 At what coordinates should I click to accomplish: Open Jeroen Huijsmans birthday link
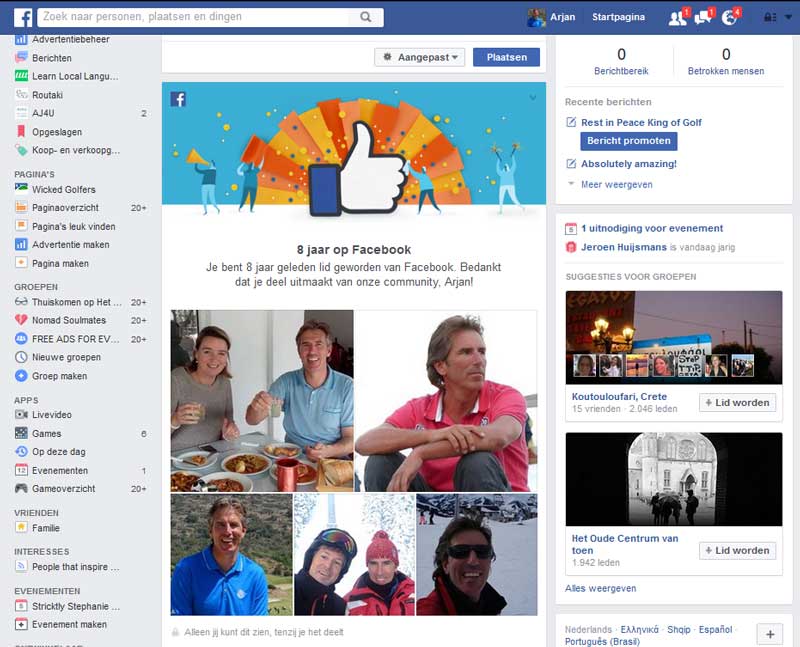point(623,247)
